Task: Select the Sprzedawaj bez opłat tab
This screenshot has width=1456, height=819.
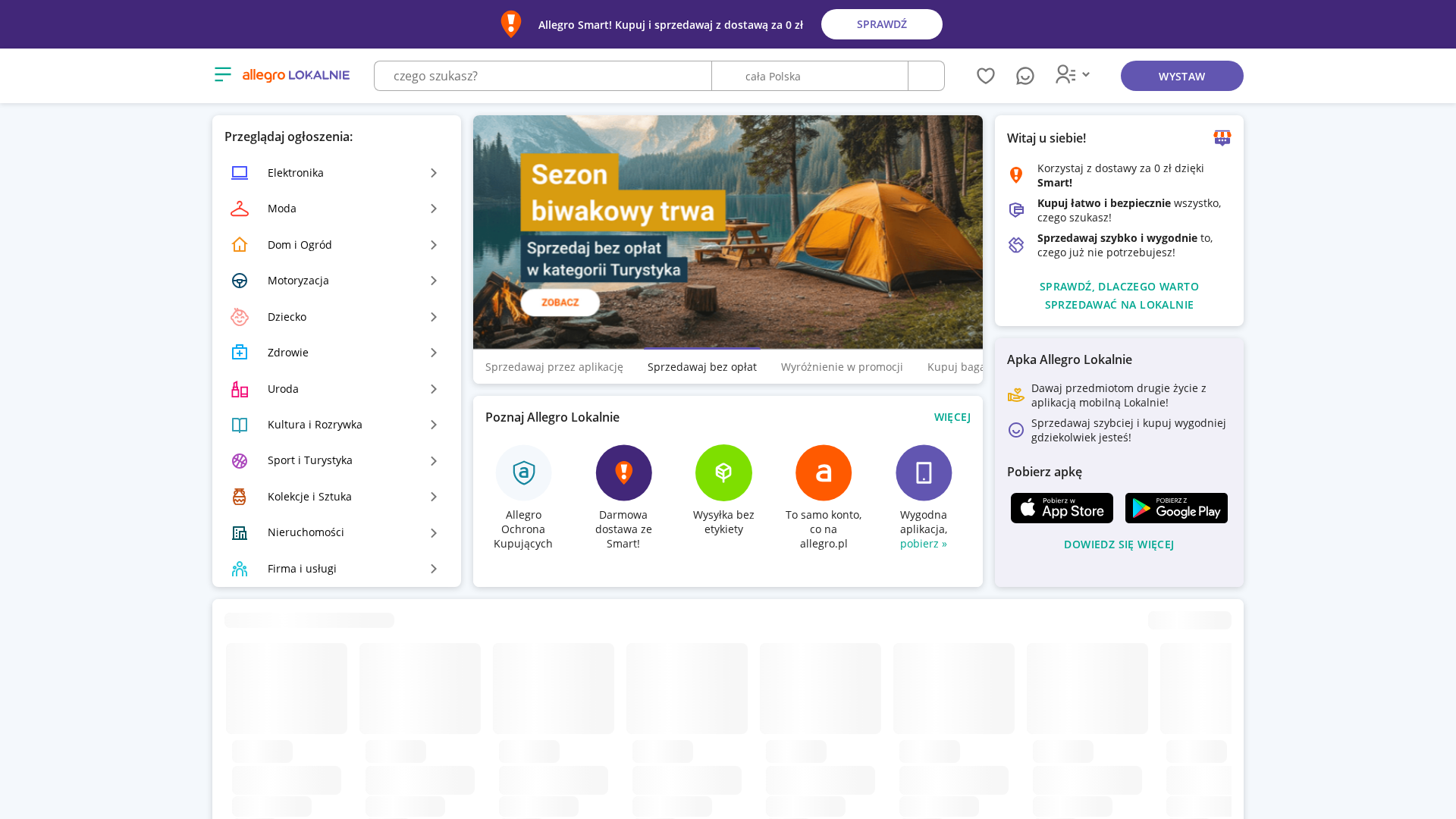Action: (x=702, y=367)
